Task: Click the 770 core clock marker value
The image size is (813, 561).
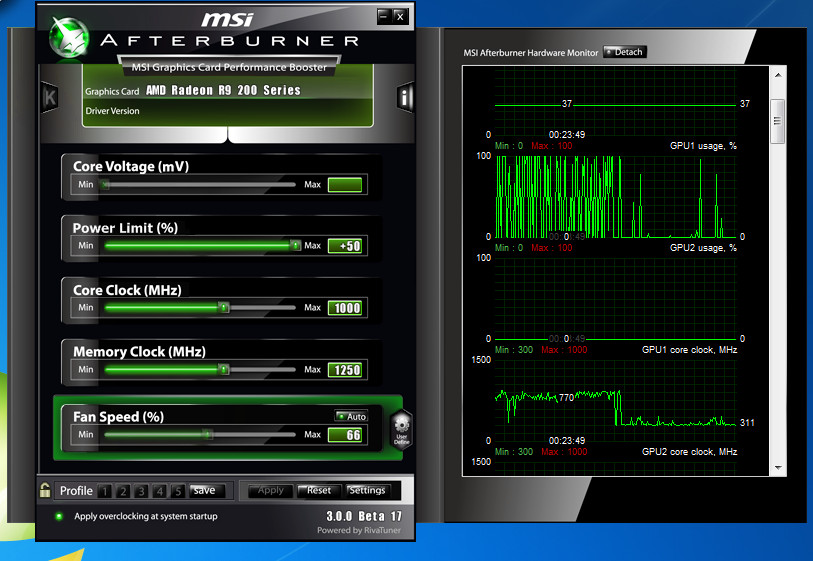Action: [566, 398]
